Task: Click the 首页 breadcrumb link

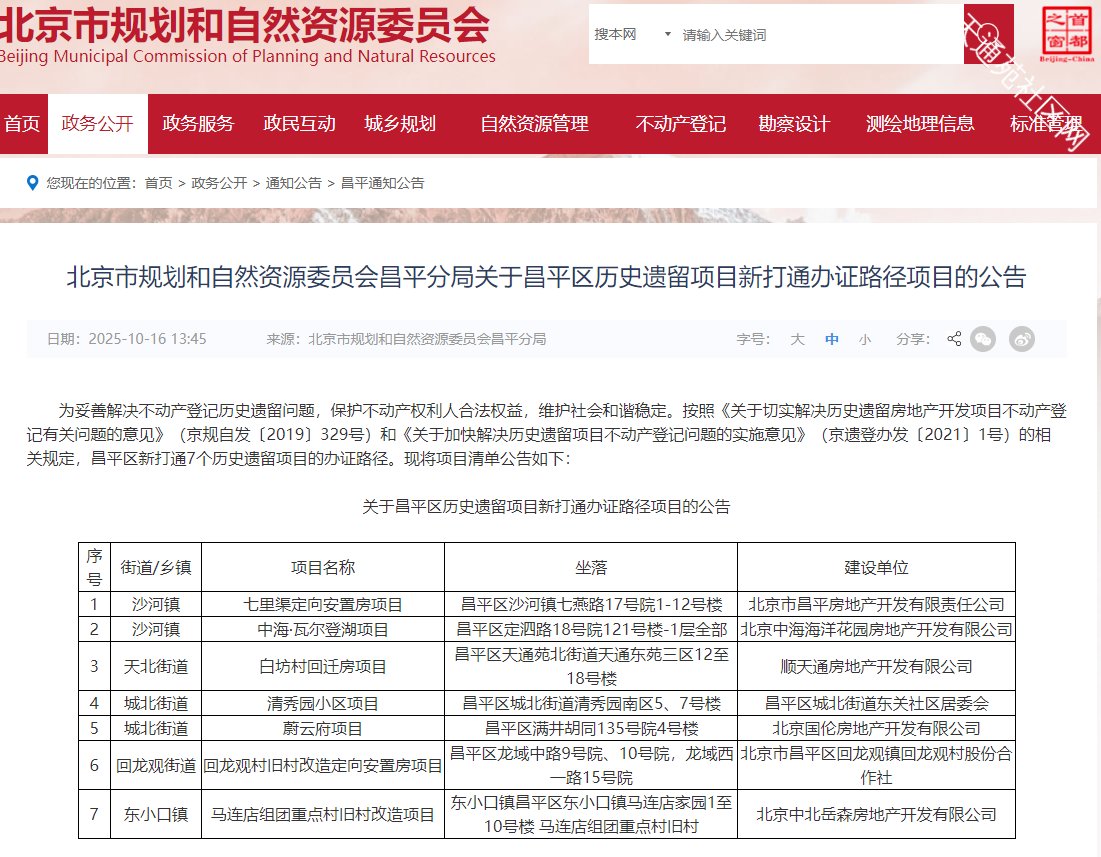Action: coord(158,183)
